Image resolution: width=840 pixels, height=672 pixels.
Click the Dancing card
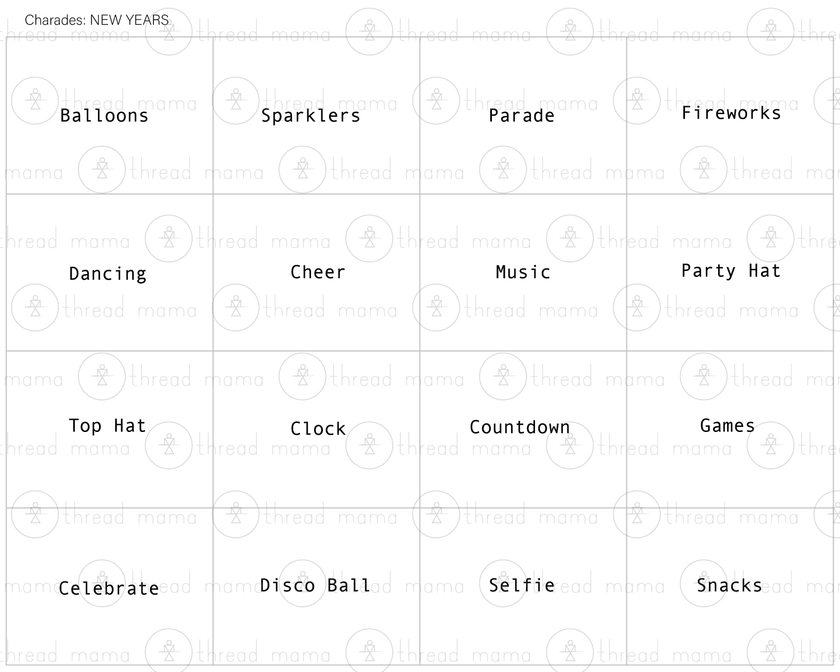pyautogui.click(x=108, y=274)
